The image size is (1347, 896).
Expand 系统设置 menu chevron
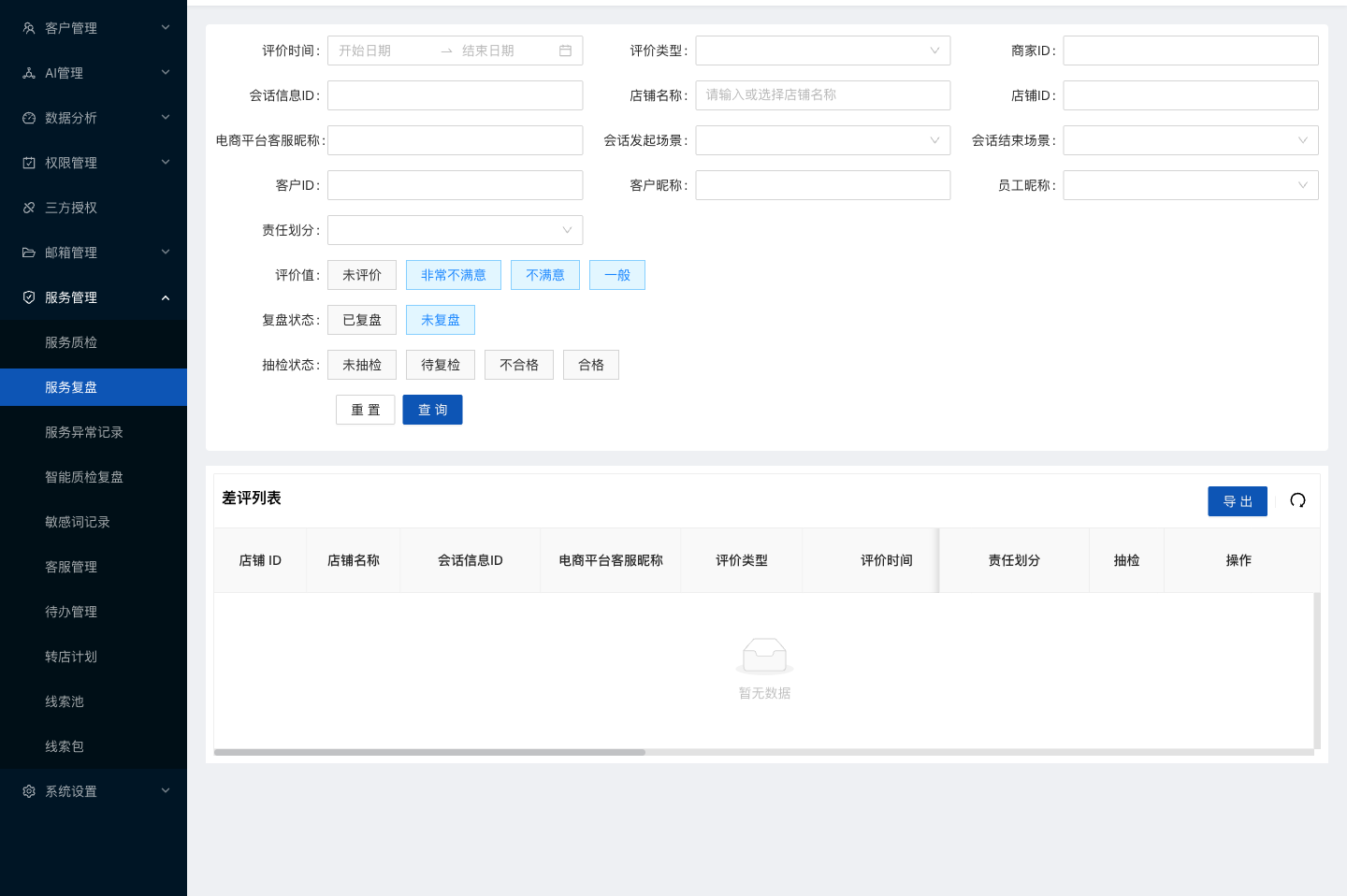tap(166, 791)
